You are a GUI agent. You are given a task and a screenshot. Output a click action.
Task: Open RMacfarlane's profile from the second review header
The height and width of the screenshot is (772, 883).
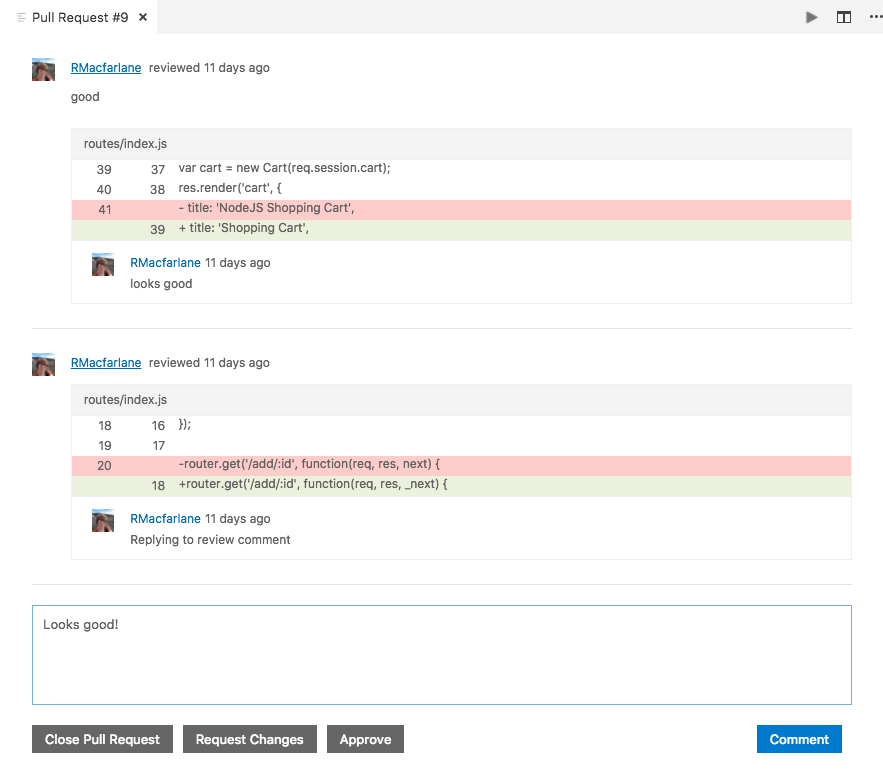pos(106,362)
